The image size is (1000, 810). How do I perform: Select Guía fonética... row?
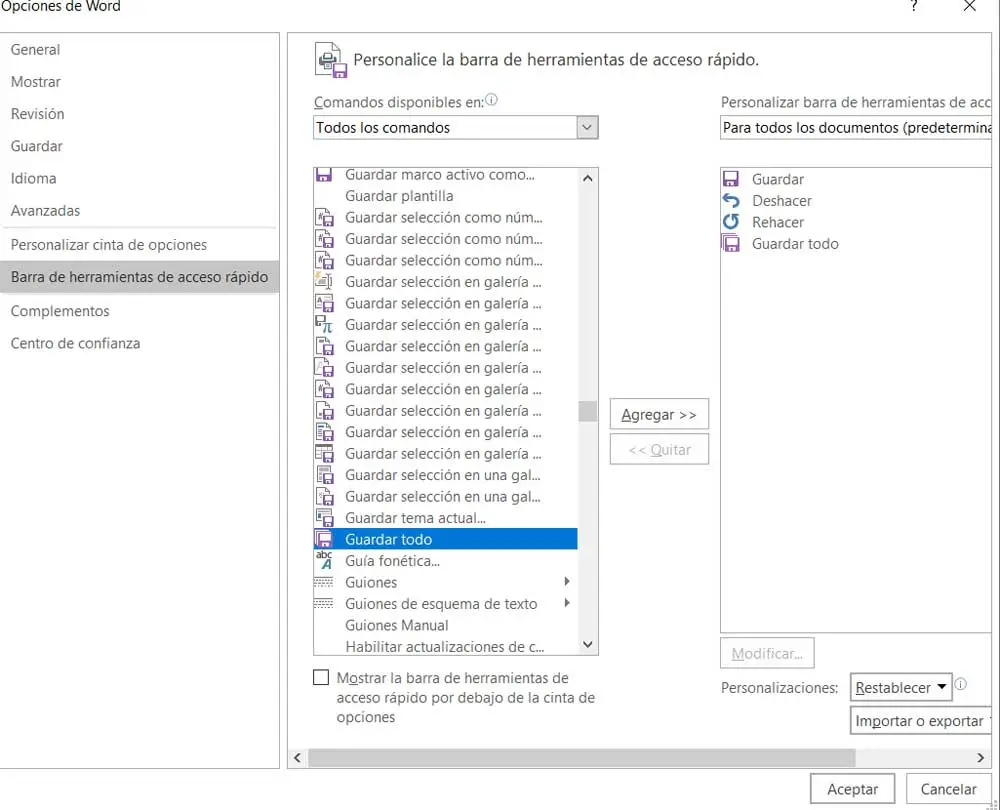click(446, 561)
